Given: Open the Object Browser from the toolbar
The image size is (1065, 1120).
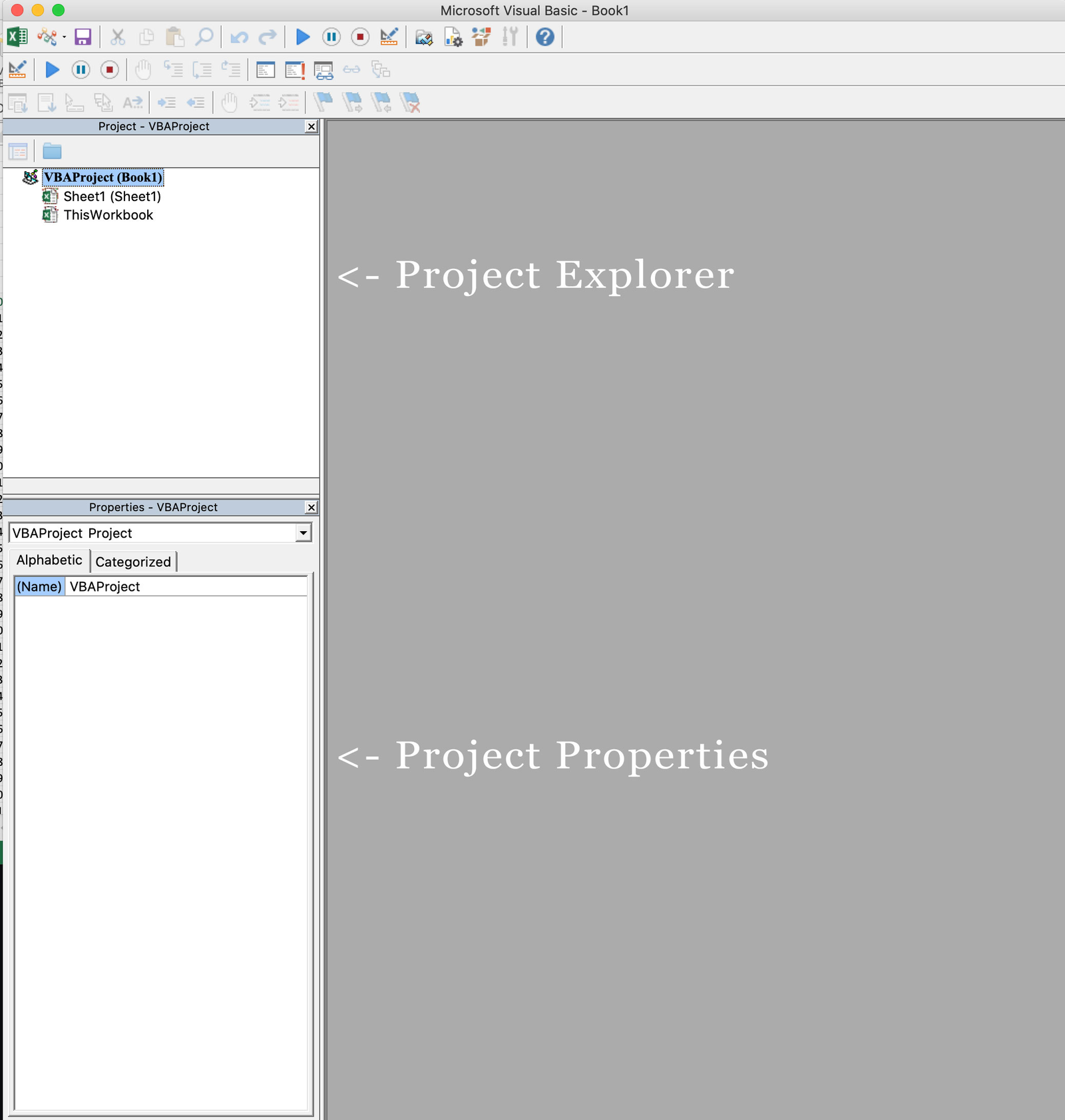Looking at the screenshot, I should click(481, 38).
